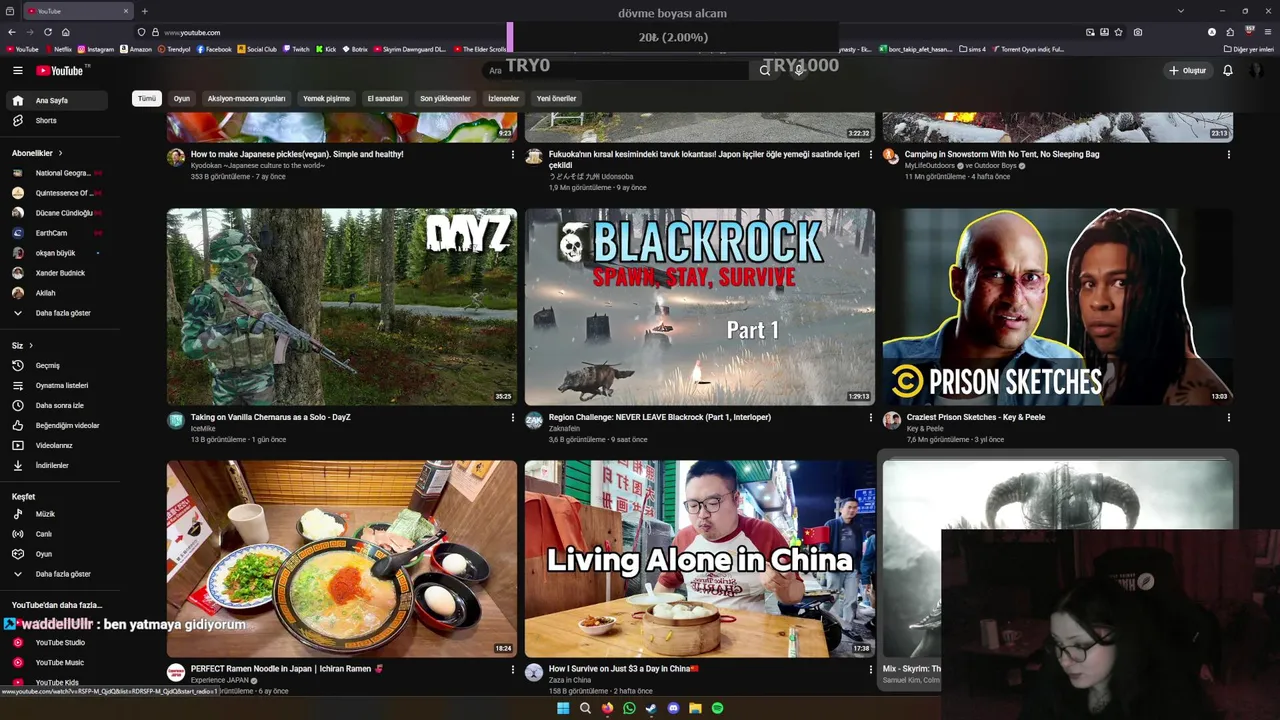
Task: Open options for Blackrock challenge video
Action: (x=871, y=417)
